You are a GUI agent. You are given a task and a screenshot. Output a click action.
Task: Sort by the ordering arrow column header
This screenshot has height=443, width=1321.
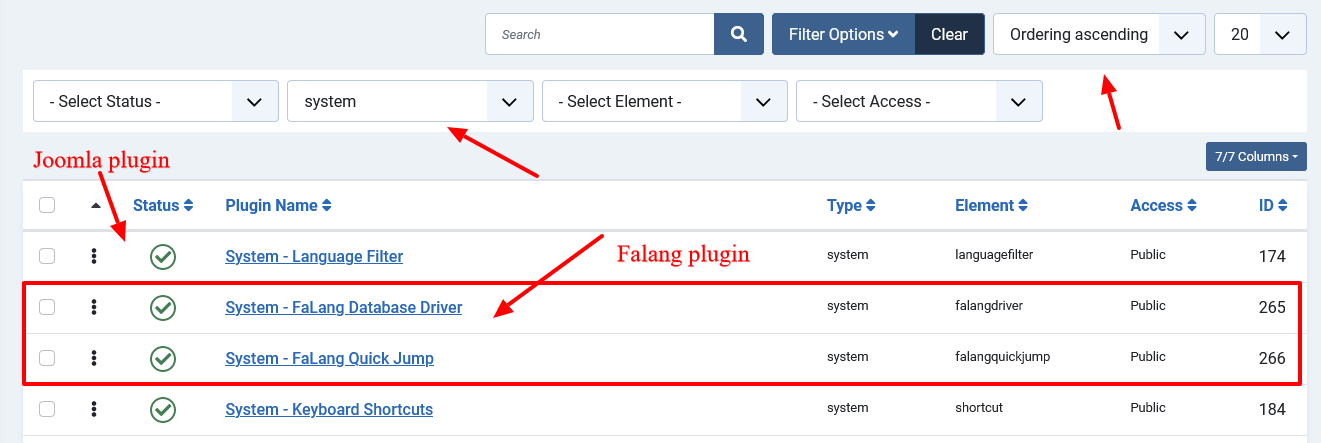click(x=96, y=206)
